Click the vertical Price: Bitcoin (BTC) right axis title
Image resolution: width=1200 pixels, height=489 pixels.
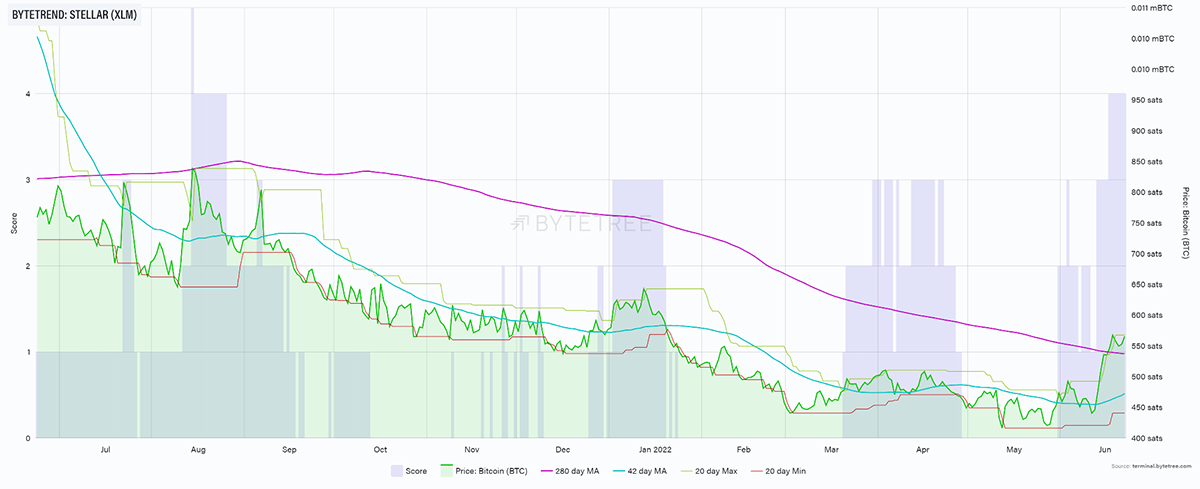1186,221
